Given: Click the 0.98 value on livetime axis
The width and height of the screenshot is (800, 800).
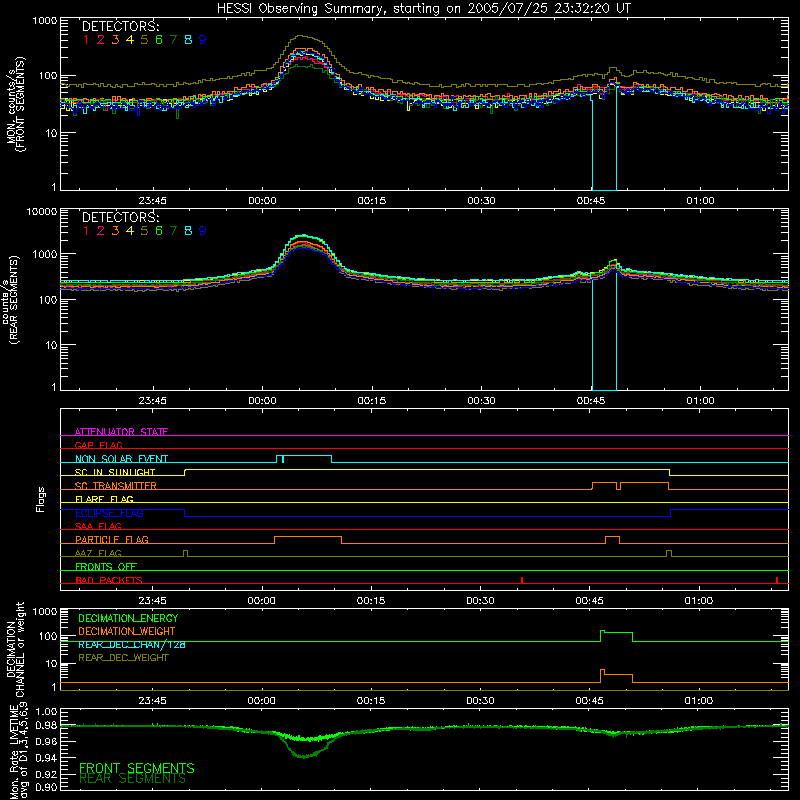Looking at the screenshot, I should (x=46, y=725).
